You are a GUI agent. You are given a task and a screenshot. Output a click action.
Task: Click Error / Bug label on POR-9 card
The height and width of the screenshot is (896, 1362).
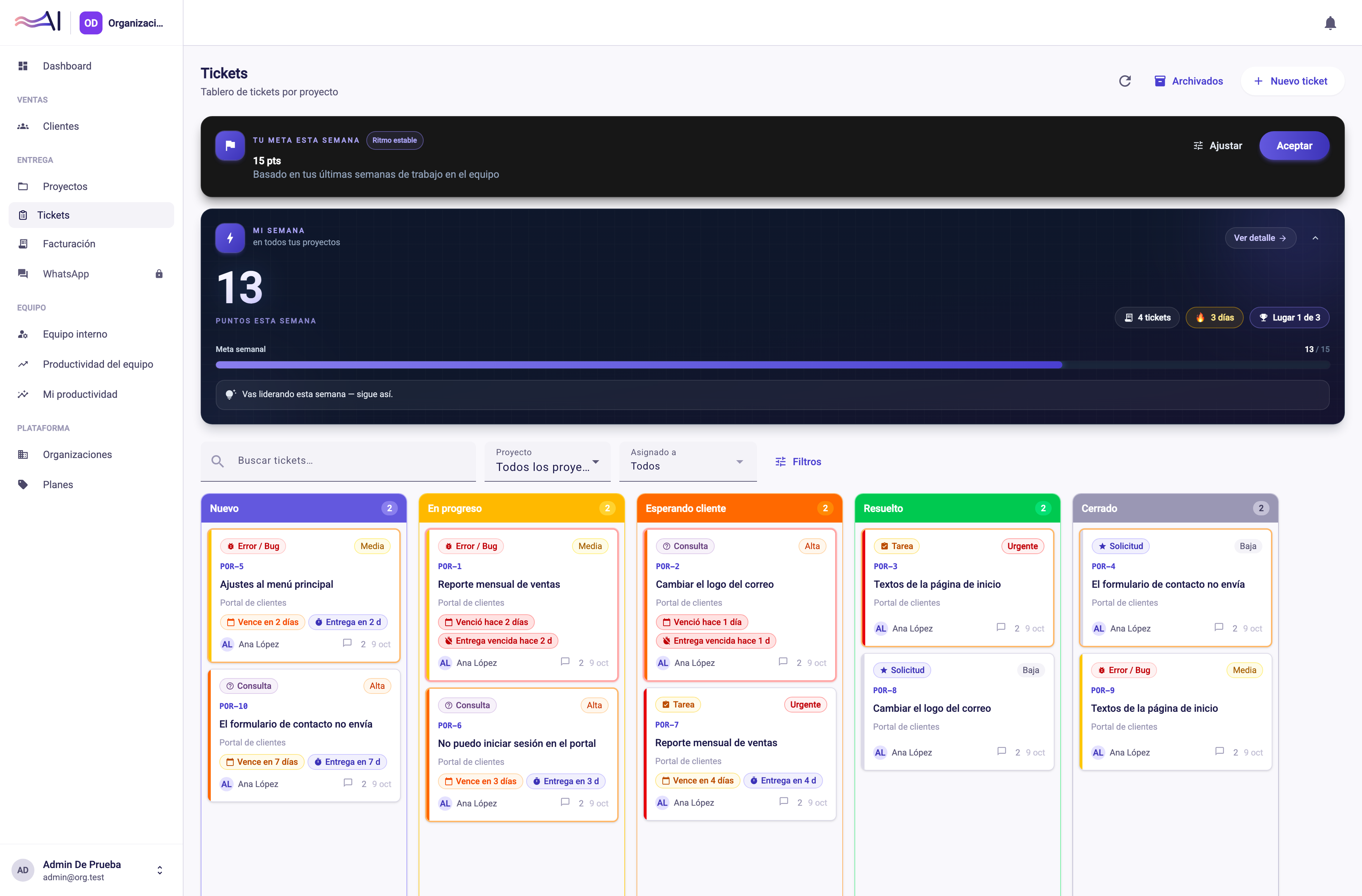[x=1124, y=670]
